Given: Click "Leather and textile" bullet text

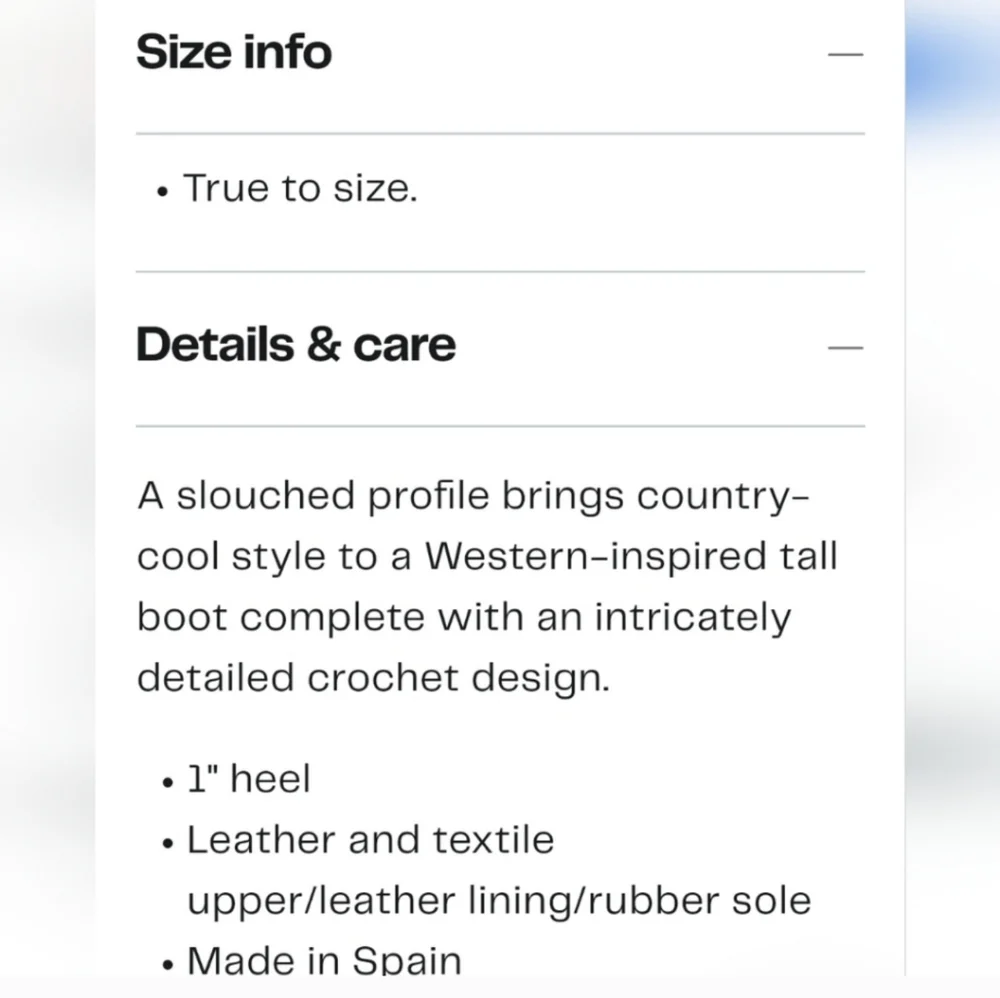Looking at the screenshot, I should point(370,839).
